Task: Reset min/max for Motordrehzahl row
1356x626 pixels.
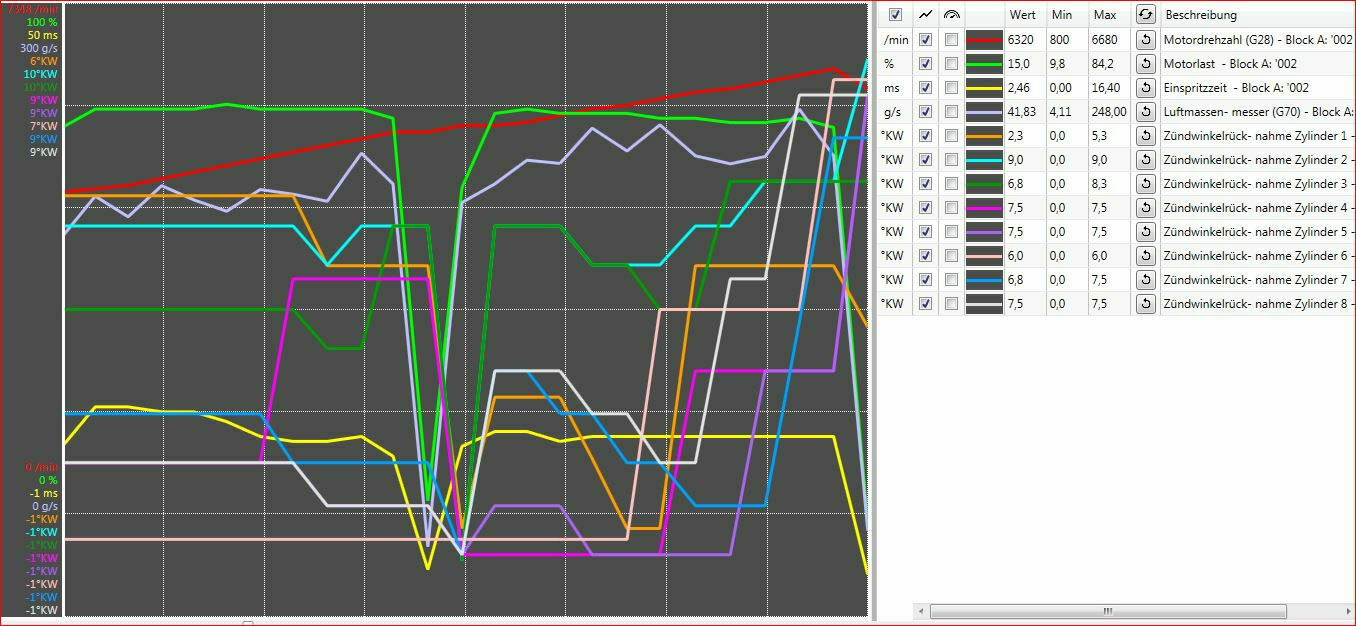Action: (1145, 40)
